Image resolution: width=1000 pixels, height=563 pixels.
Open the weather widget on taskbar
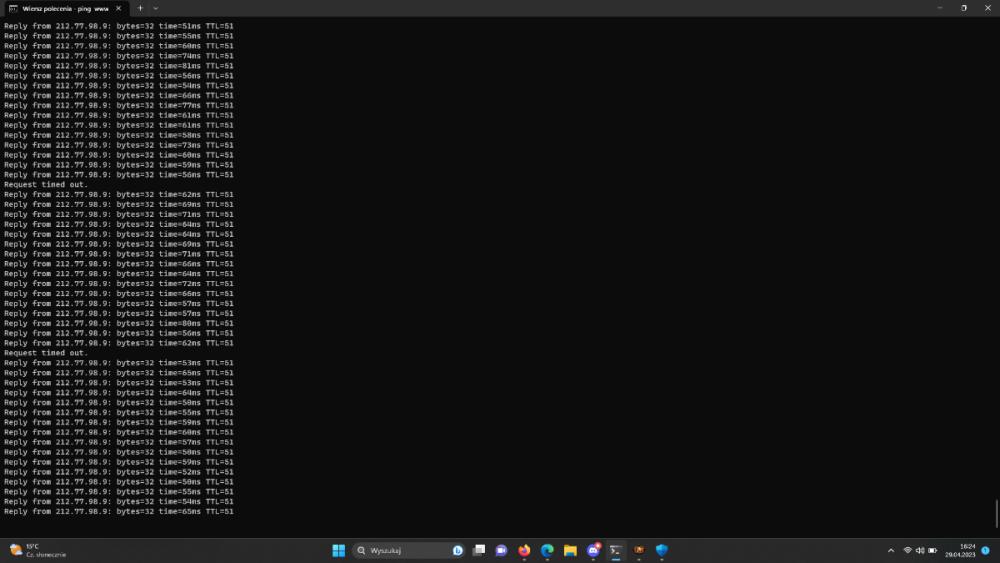pyautogui.click(x=37, y=550)
